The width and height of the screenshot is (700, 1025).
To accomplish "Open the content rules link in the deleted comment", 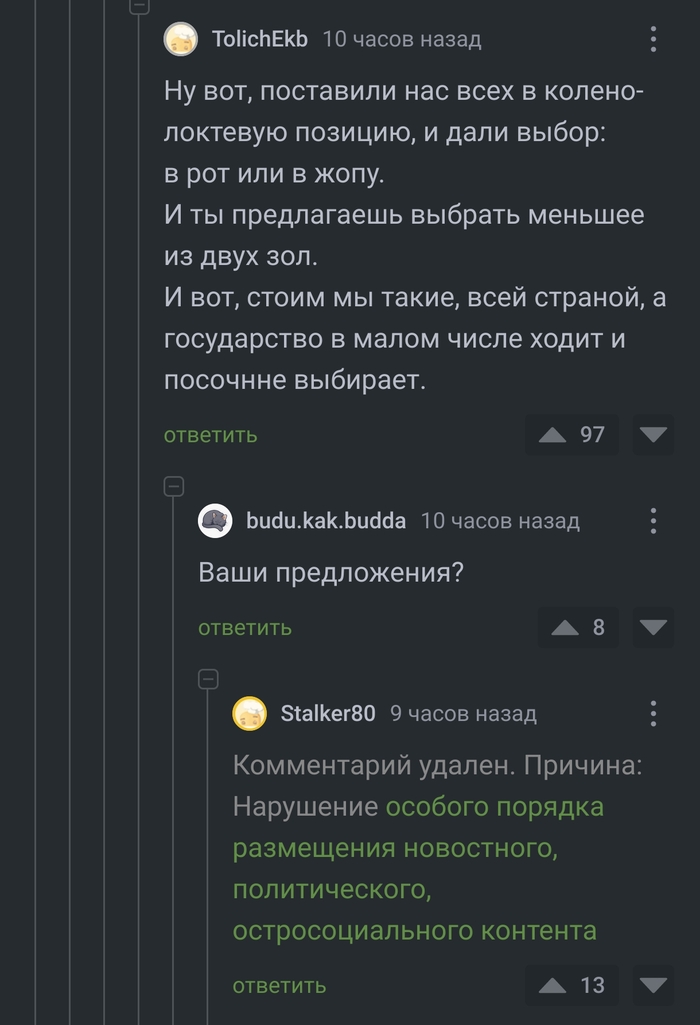I will point(400,850).
